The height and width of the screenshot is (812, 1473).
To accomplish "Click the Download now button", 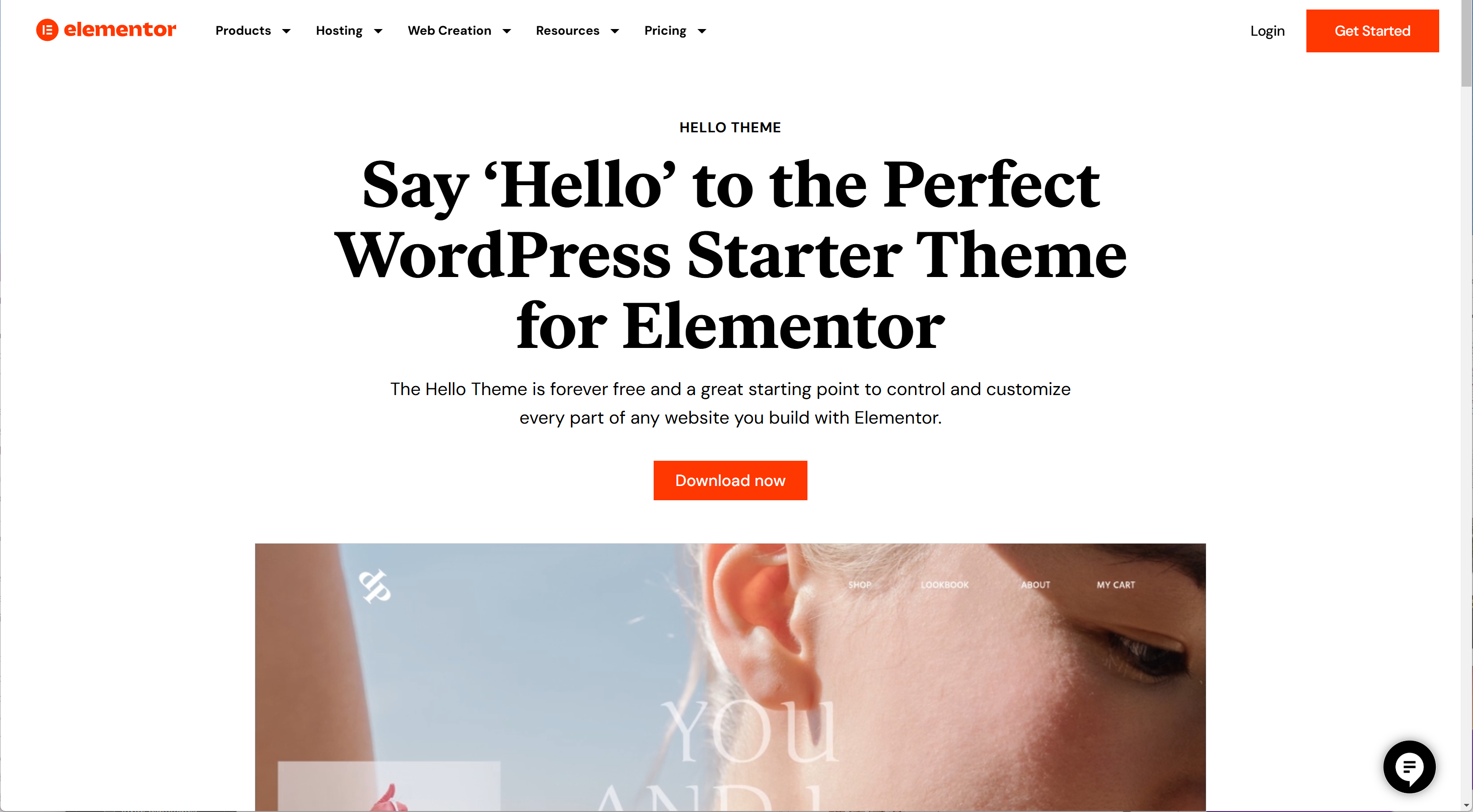I will pos(730,480).
